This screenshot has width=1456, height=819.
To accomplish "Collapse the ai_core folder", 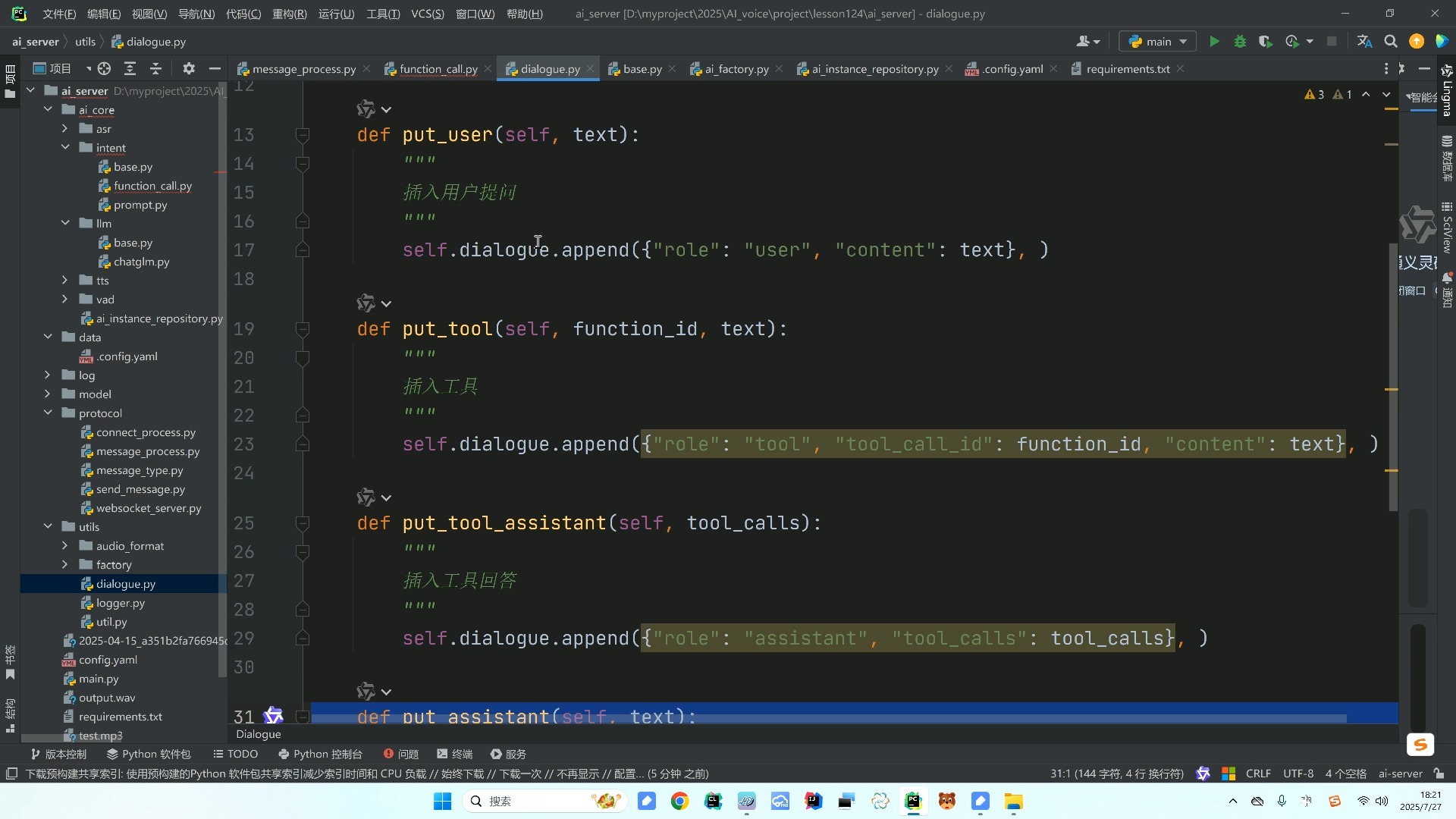I will tap(48, 109).
